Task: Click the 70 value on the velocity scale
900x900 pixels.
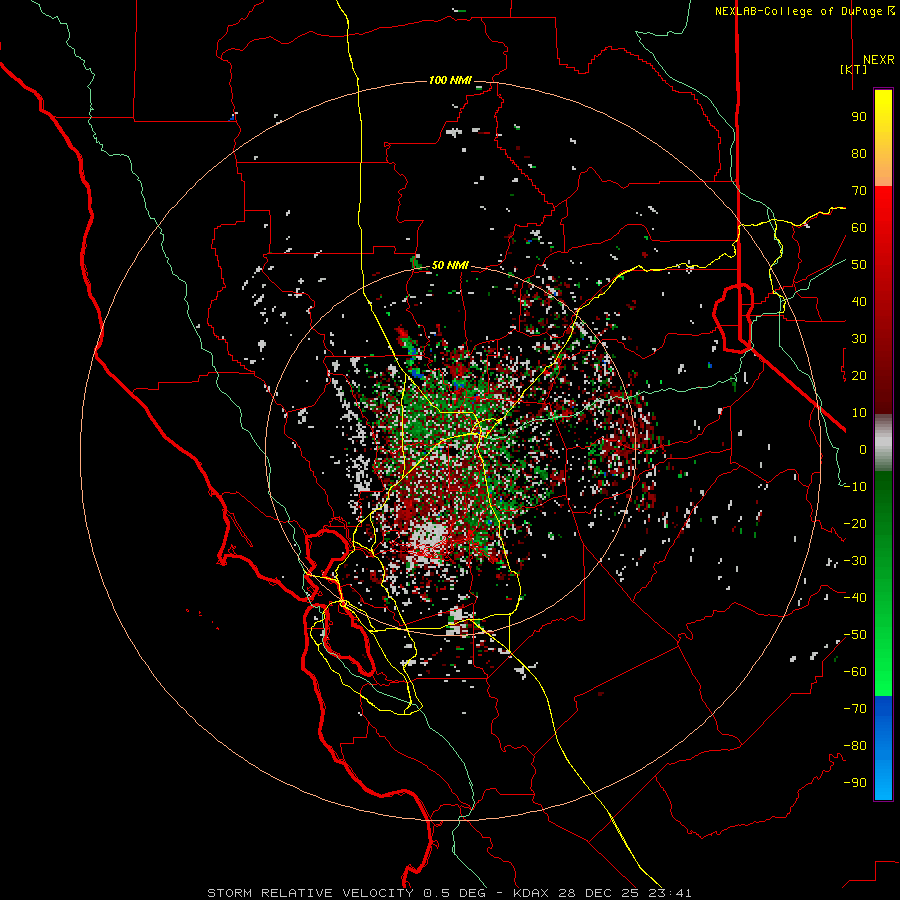Action: [x=859, y=191]
